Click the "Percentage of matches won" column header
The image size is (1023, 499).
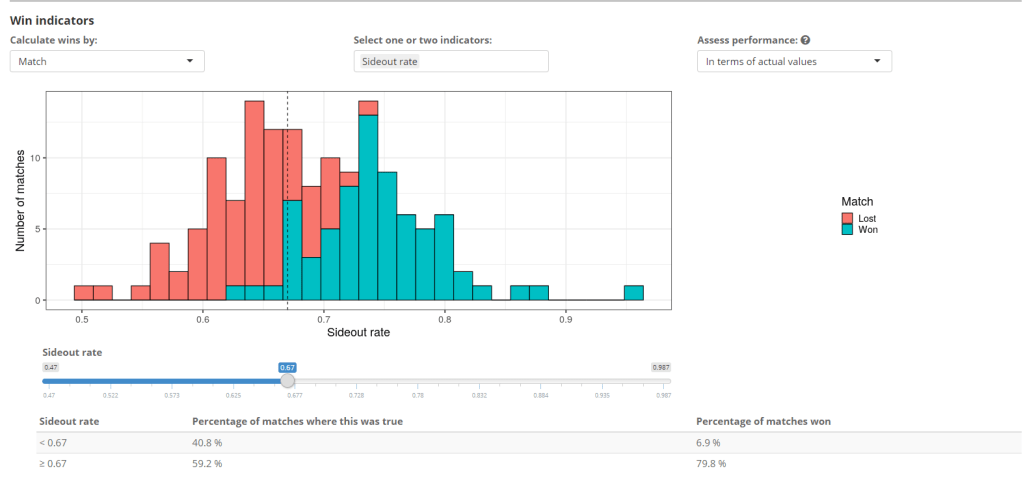coord(763,421)
